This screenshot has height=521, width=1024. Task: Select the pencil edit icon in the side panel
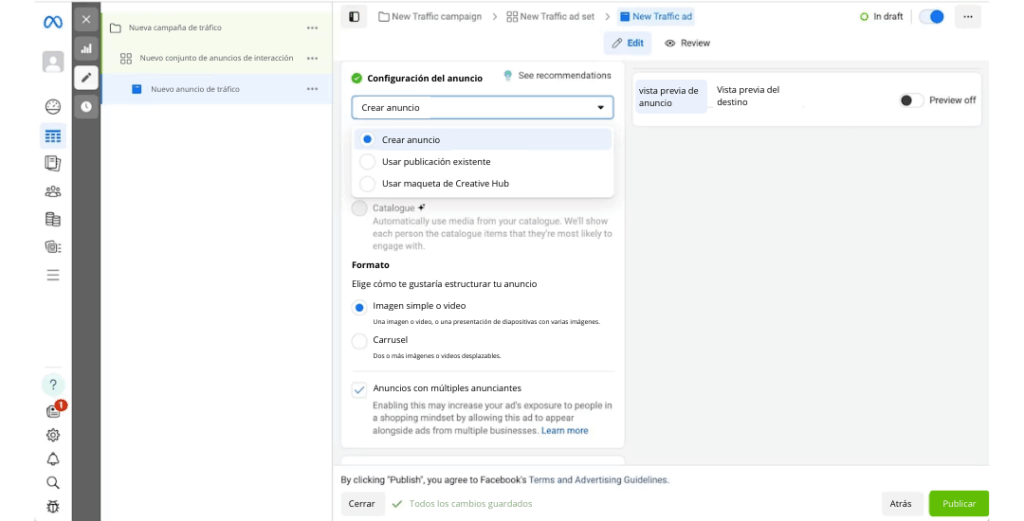(x=86, y=77)
